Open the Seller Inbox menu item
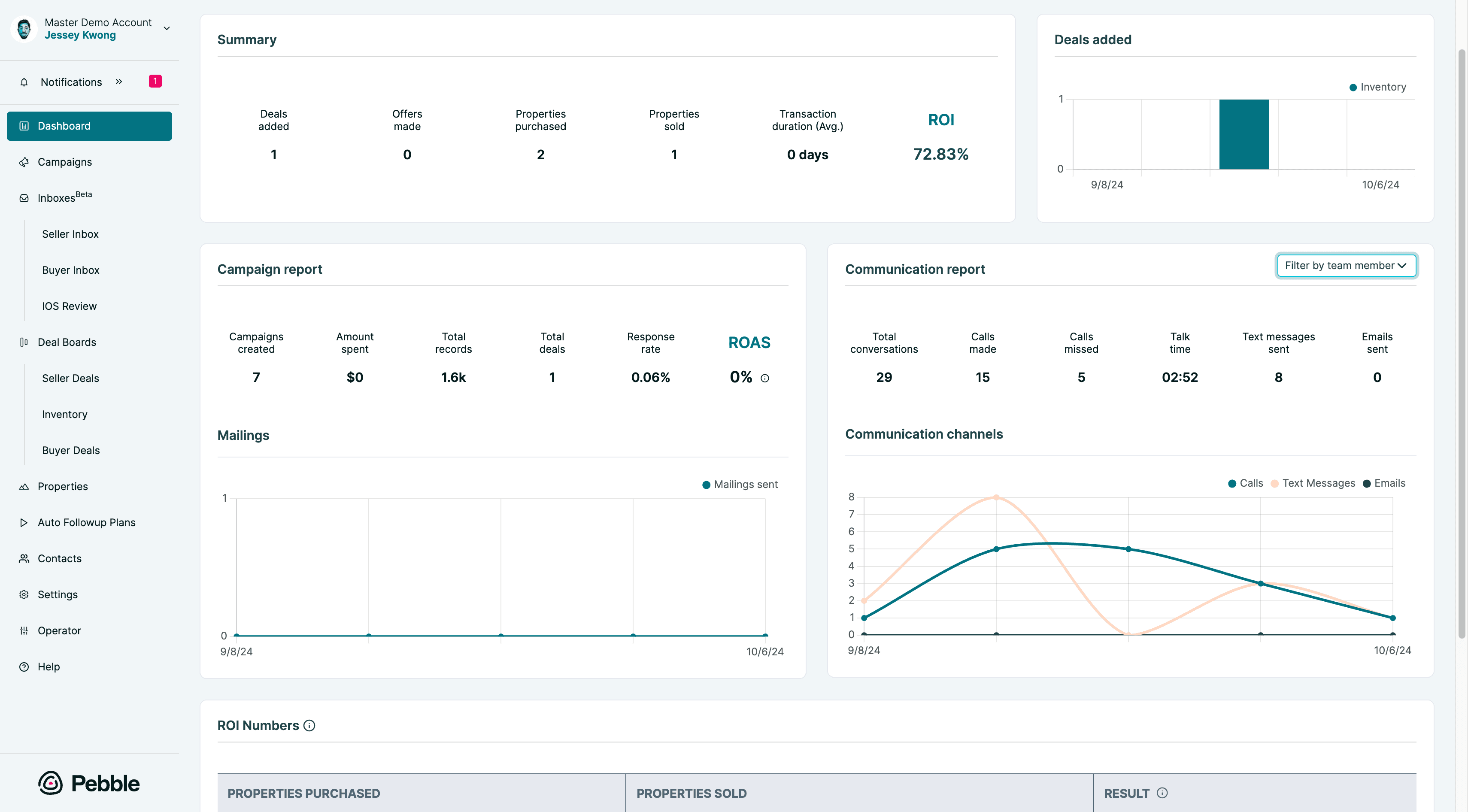This screenshot has width=1468, height=812. click(70, 234)
